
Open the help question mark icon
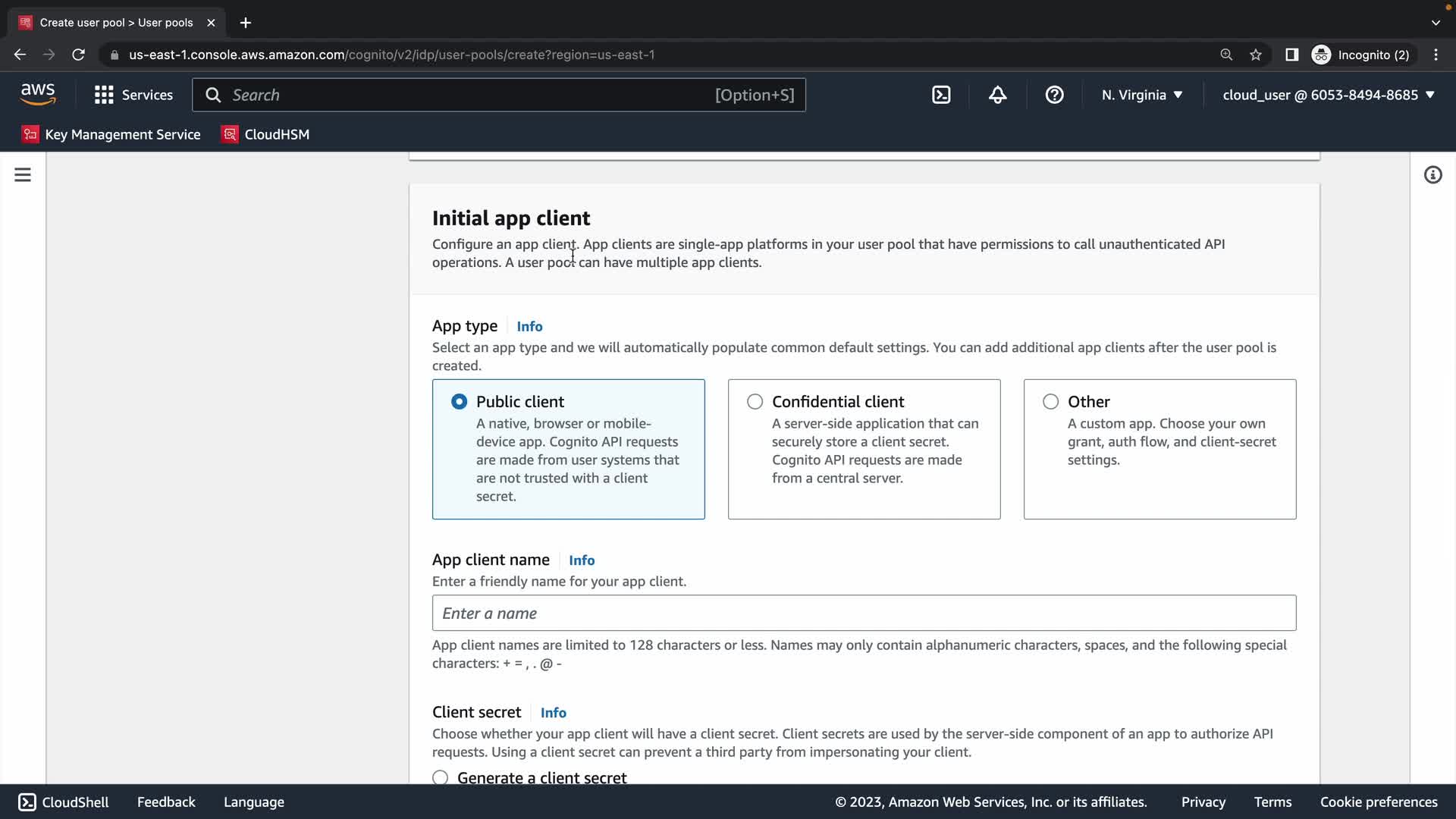click(1054, 95)
